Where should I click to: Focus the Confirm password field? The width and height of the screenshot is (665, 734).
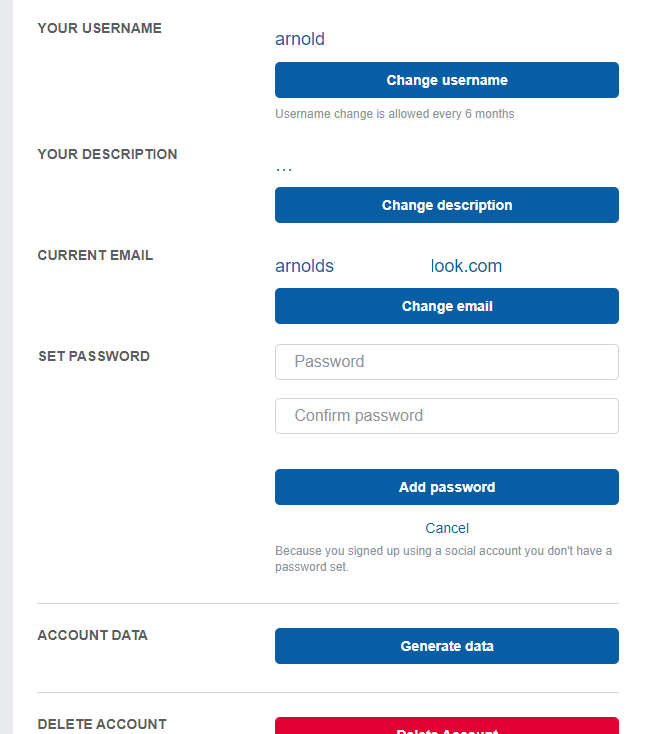[446, 416]
